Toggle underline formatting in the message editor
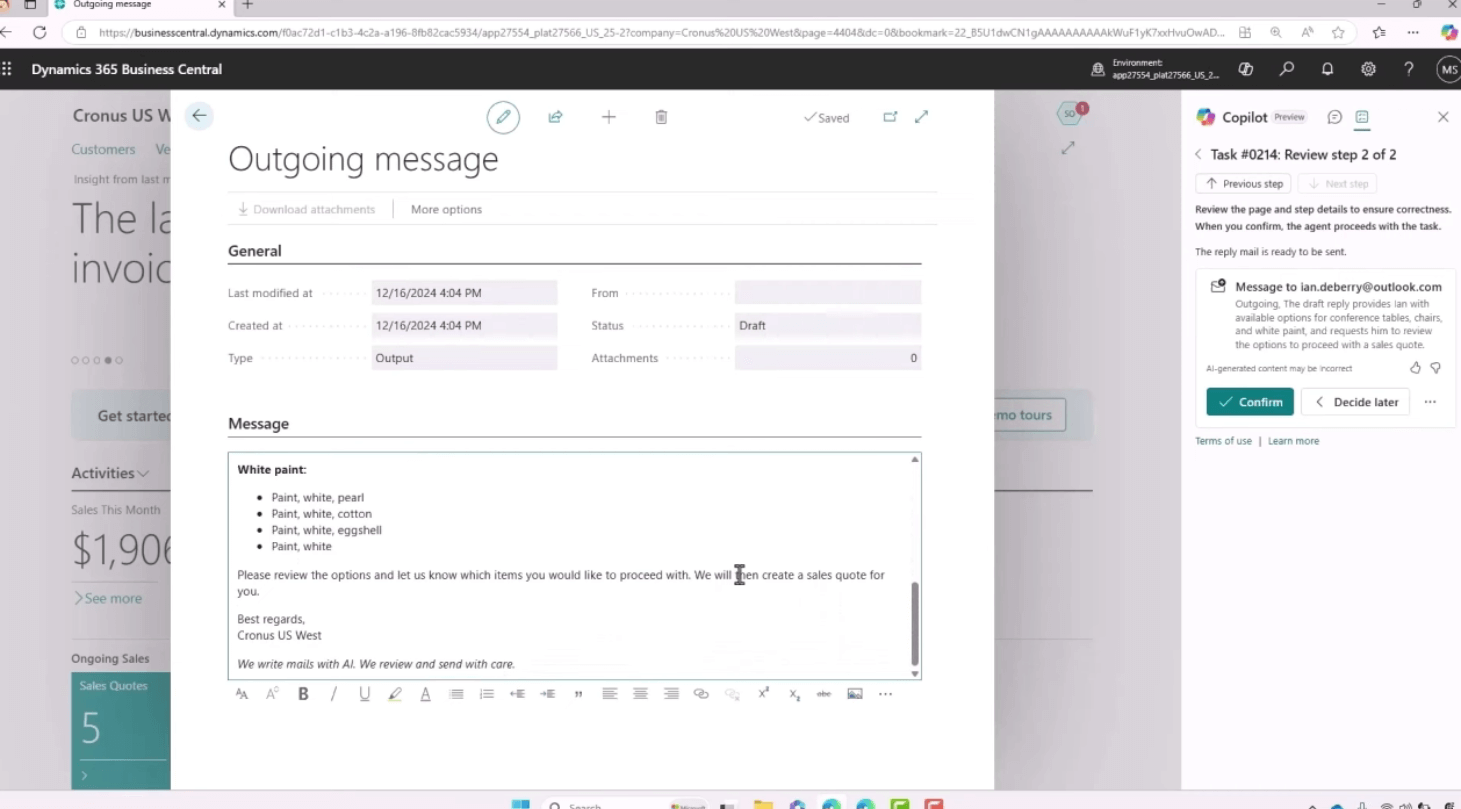This screenshot has height=809, width=1461. tap(364, 694)
